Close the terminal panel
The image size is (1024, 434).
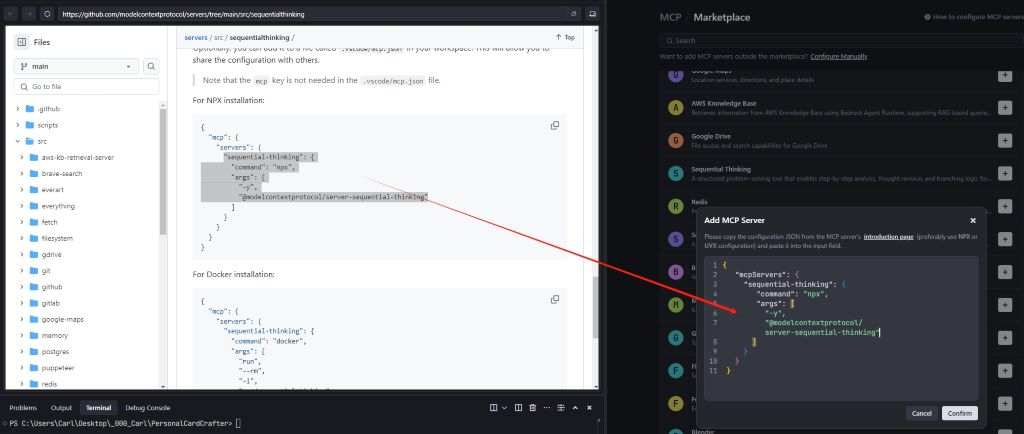click(x=589, y=408)
